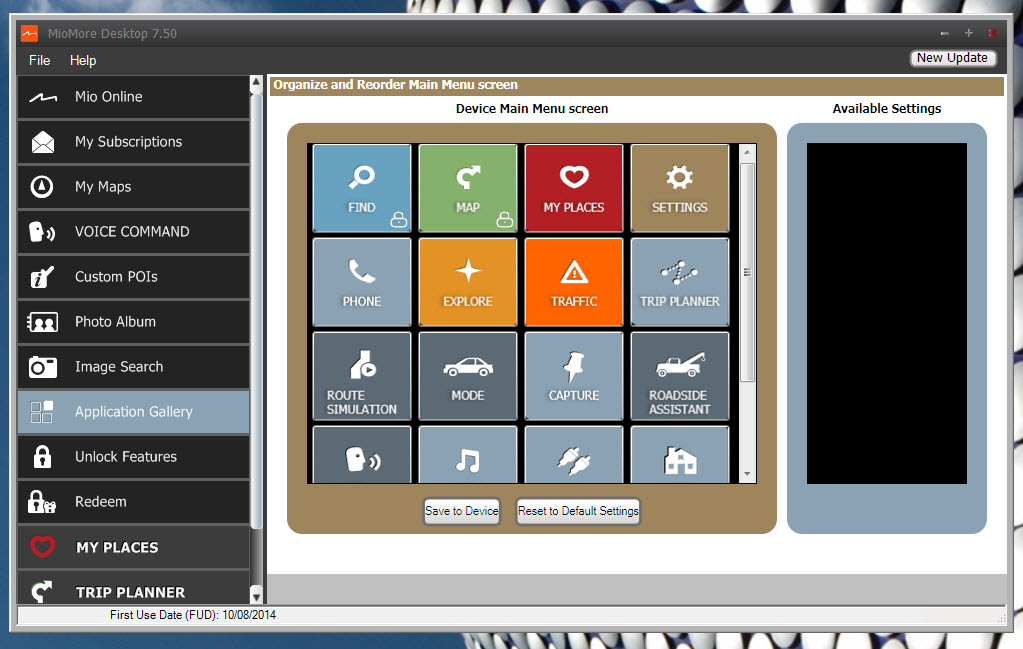Open the File menu

(x=39, y=61)
